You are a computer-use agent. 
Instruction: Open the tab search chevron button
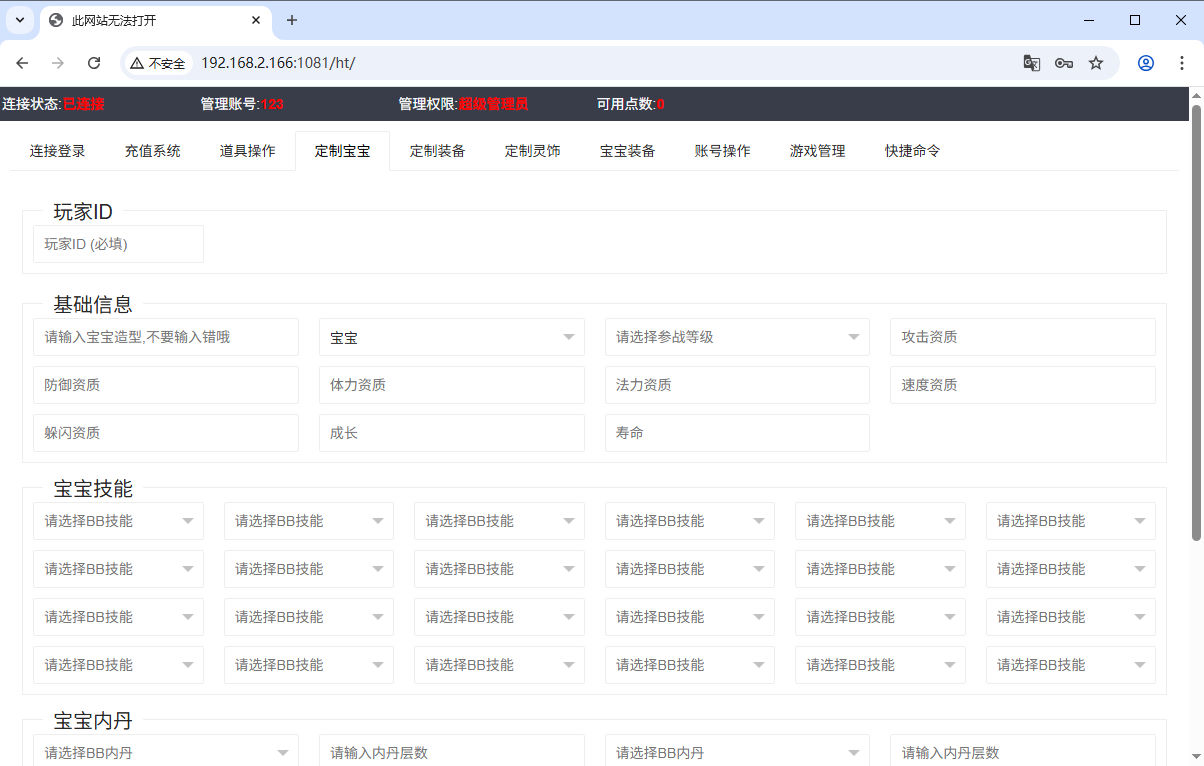point(19,20)
